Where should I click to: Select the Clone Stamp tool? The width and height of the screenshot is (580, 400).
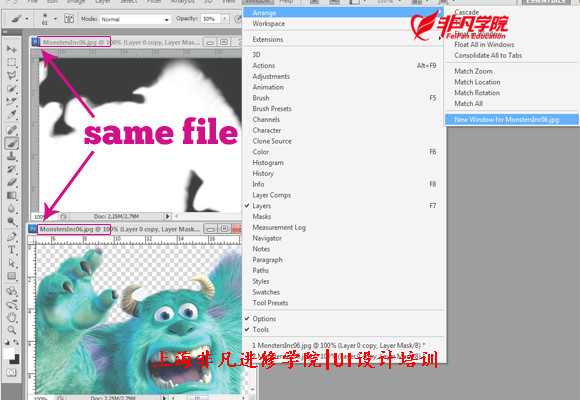11,156
